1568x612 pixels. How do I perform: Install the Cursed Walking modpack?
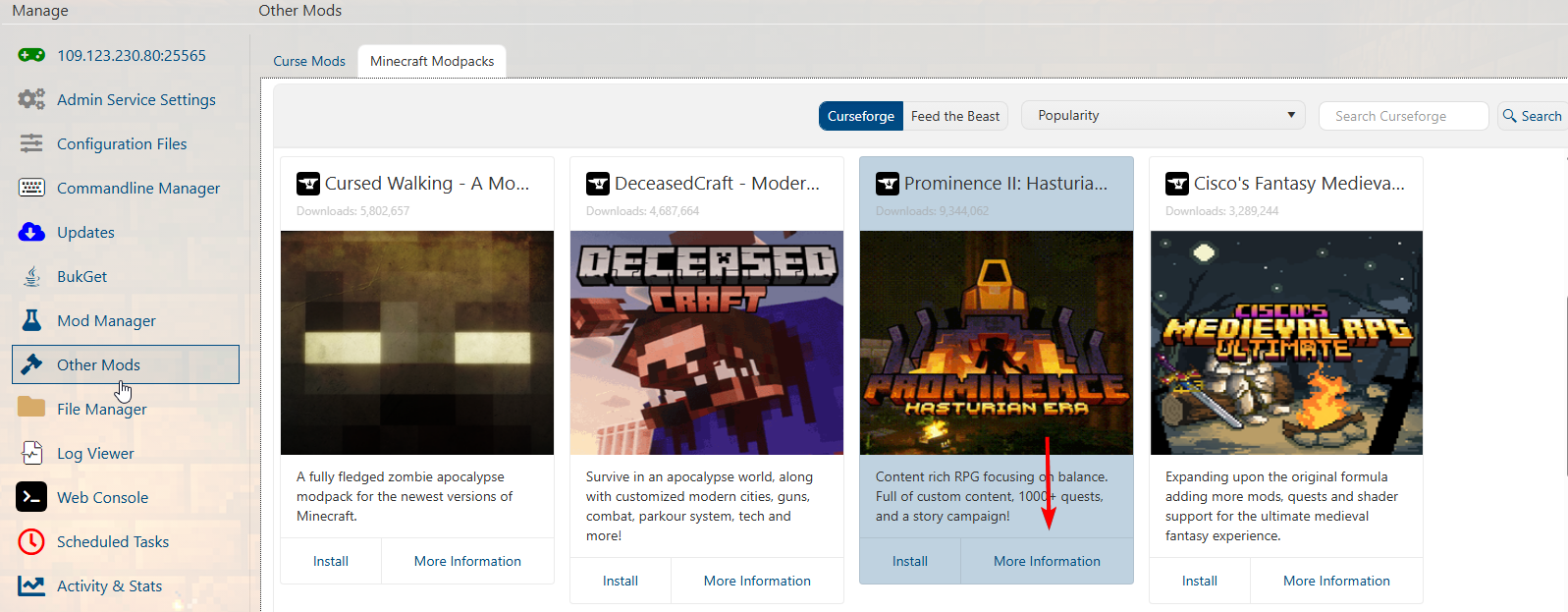point(331,561)
